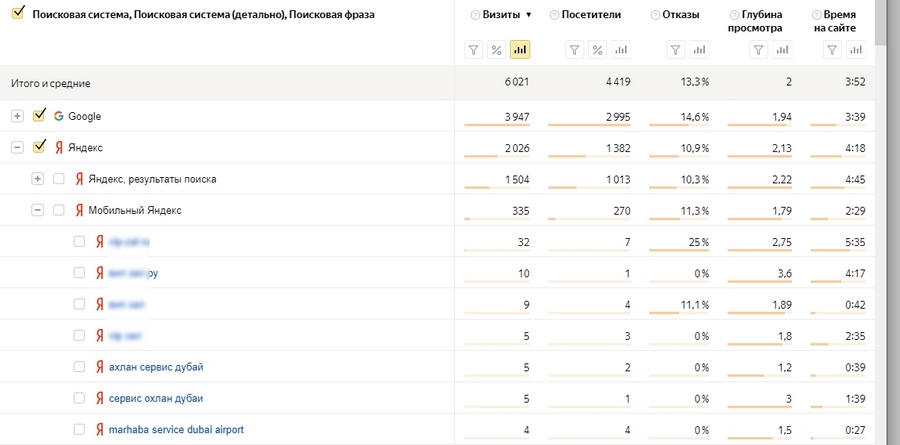Sort by Посетители column header
The width and height of the screenshot is (900, 445).
click(591, 15)
